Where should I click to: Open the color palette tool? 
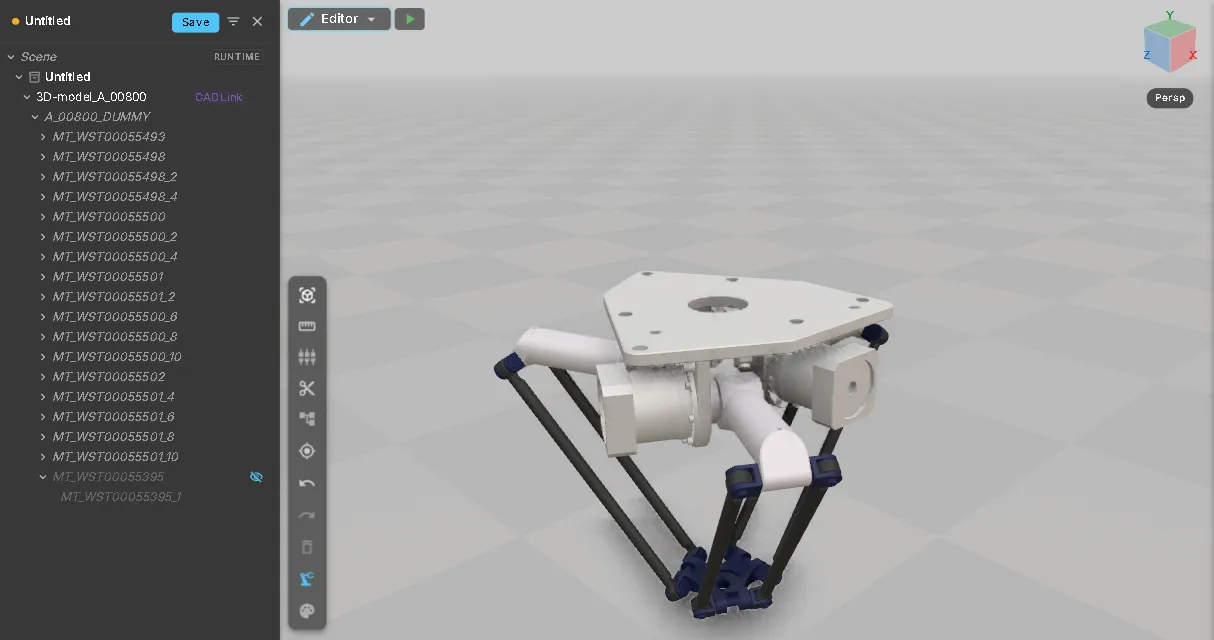point(307,611)
